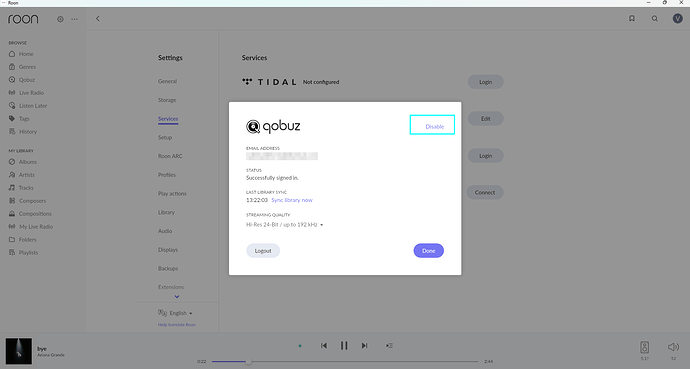This screenshot has height=369, width=690.
Task: Click the Sync library now link
Action: tap(292, 200)
